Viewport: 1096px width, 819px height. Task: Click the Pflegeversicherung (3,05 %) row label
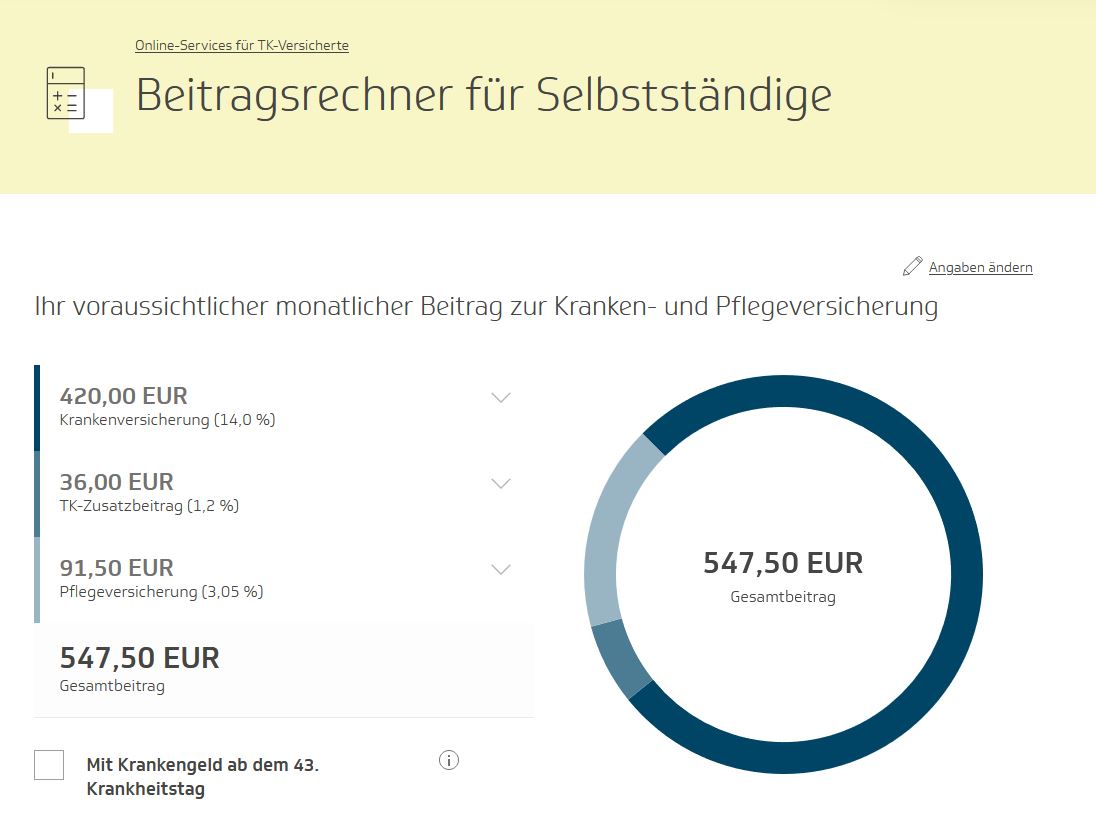(161, 592)
